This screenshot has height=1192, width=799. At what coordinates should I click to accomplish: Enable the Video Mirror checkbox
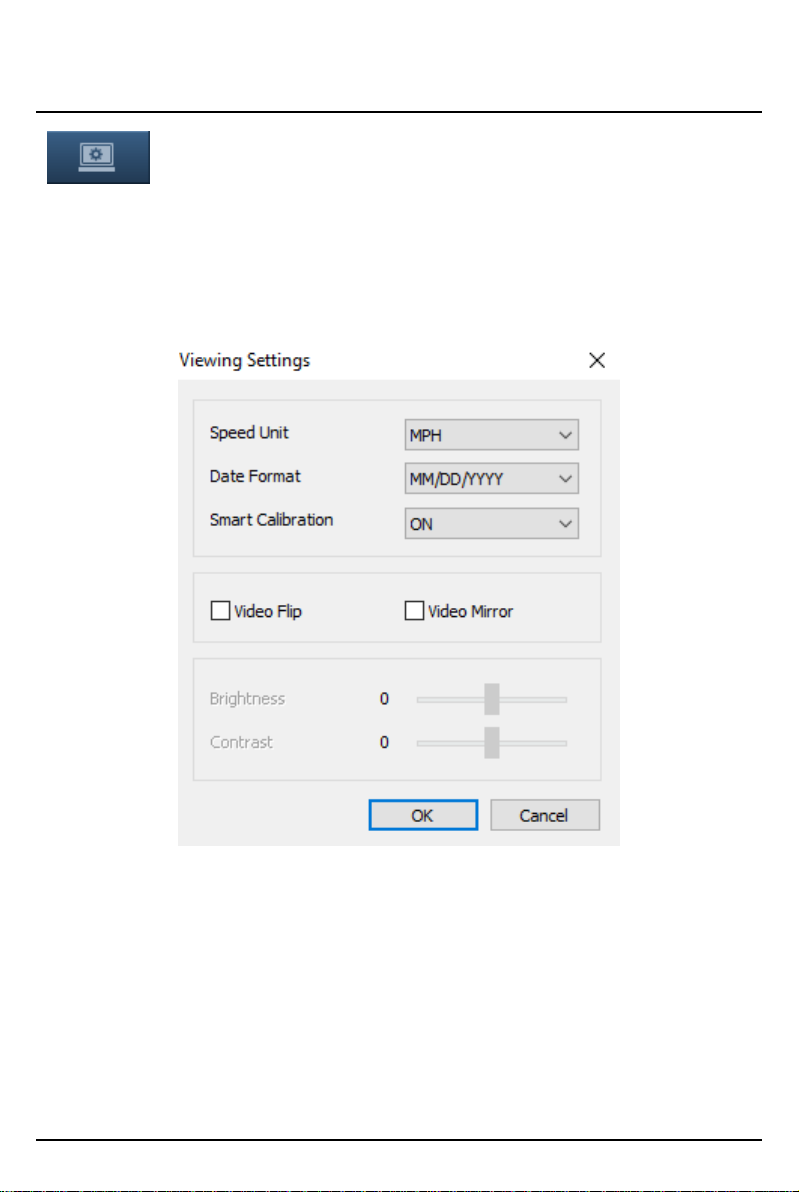[414, 610]
